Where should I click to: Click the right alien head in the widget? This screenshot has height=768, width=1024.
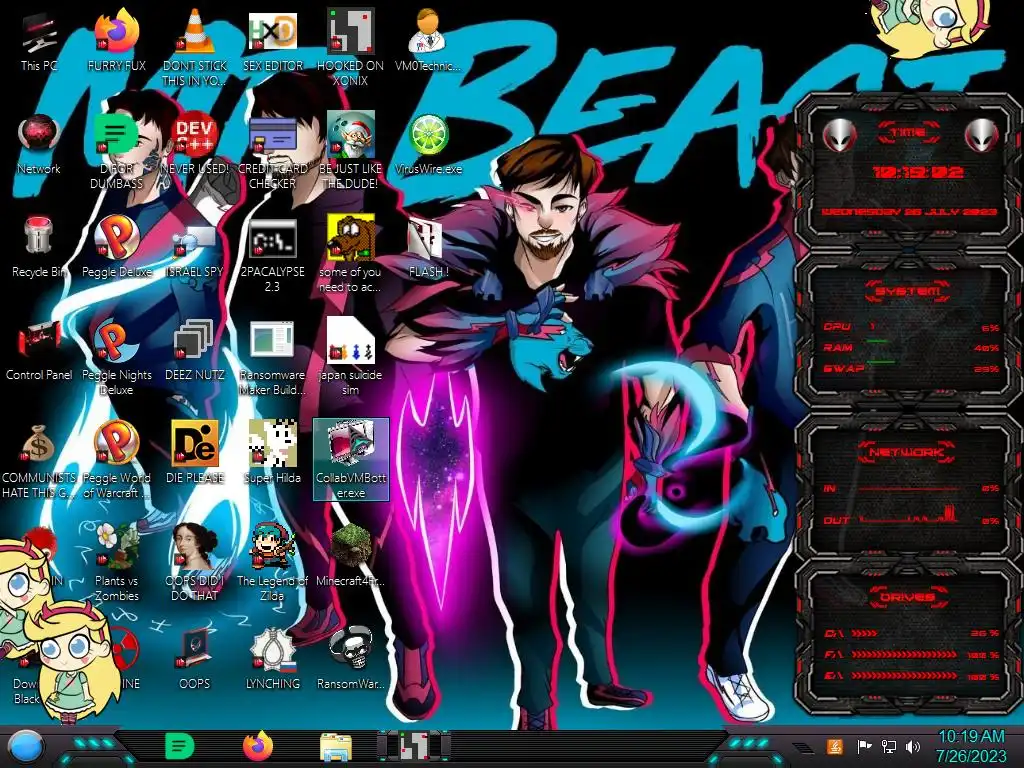982,135
